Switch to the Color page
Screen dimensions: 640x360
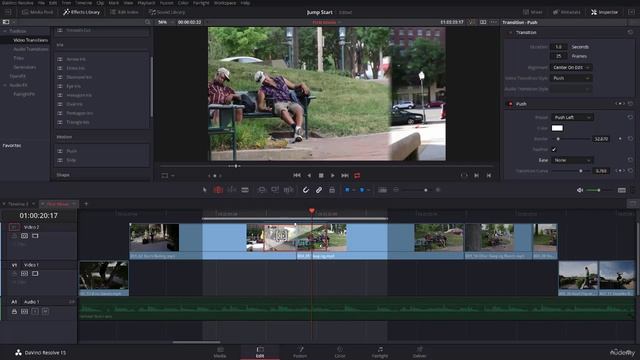[340, 352]
